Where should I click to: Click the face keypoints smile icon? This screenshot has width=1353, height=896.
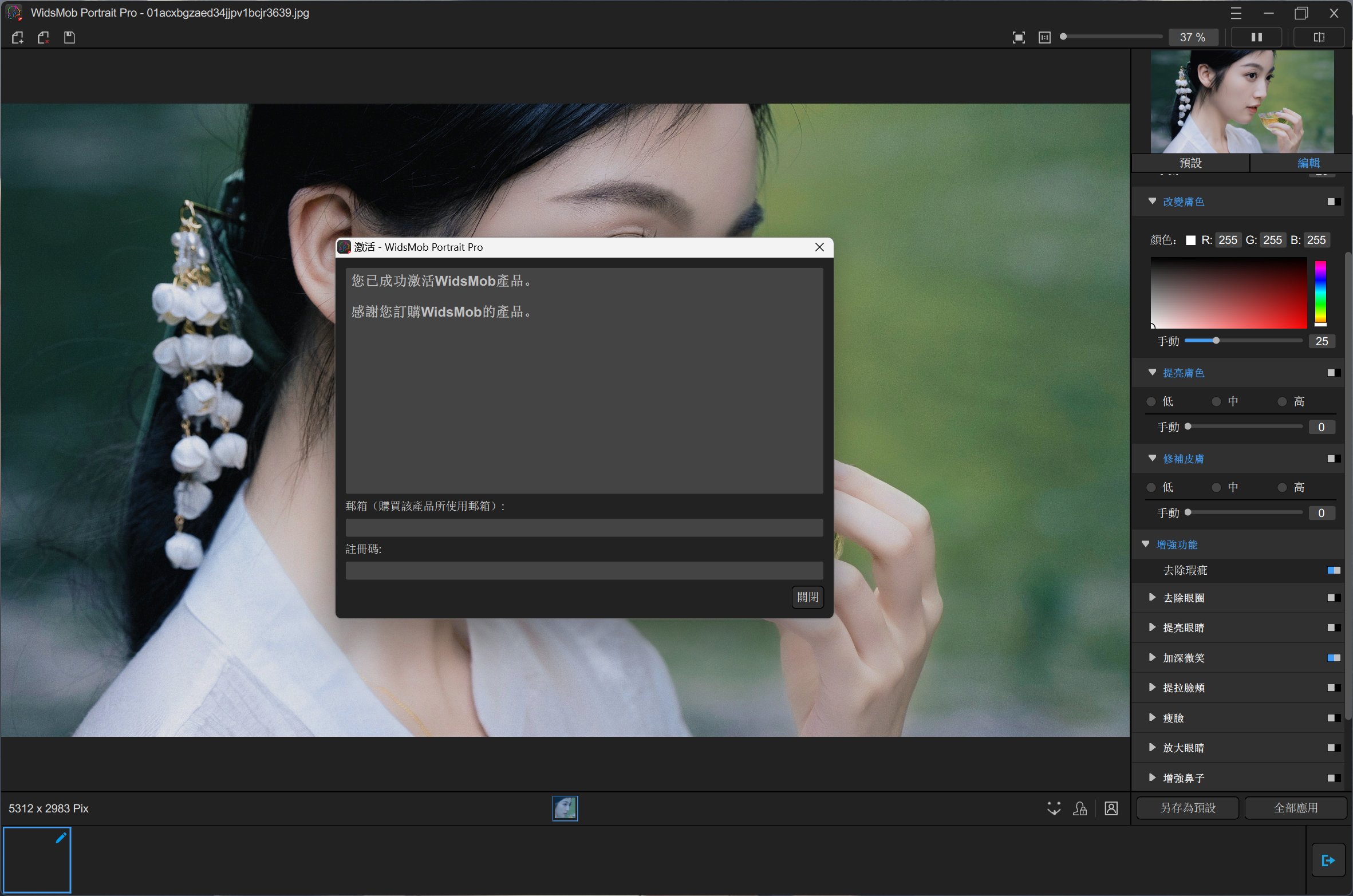(1054, 808)
